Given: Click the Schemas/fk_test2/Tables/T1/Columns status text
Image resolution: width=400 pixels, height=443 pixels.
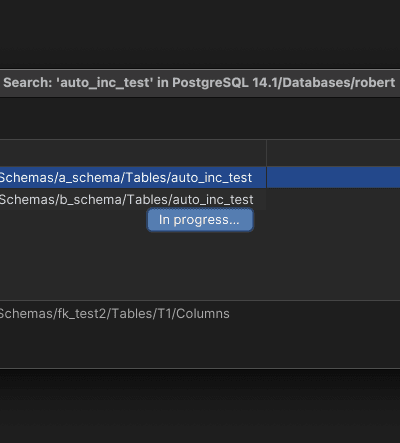Looking at the screenshot, I should (114, 314).
